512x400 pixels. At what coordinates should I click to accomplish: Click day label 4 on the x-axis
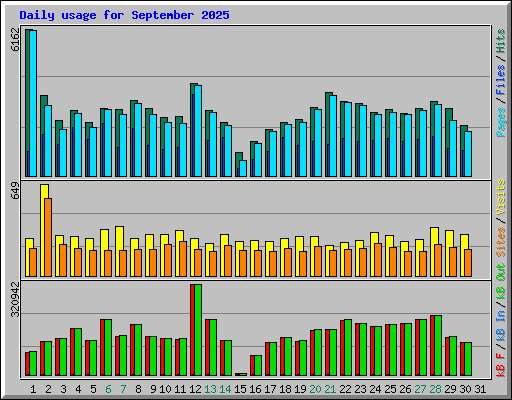tap(78, 389)
